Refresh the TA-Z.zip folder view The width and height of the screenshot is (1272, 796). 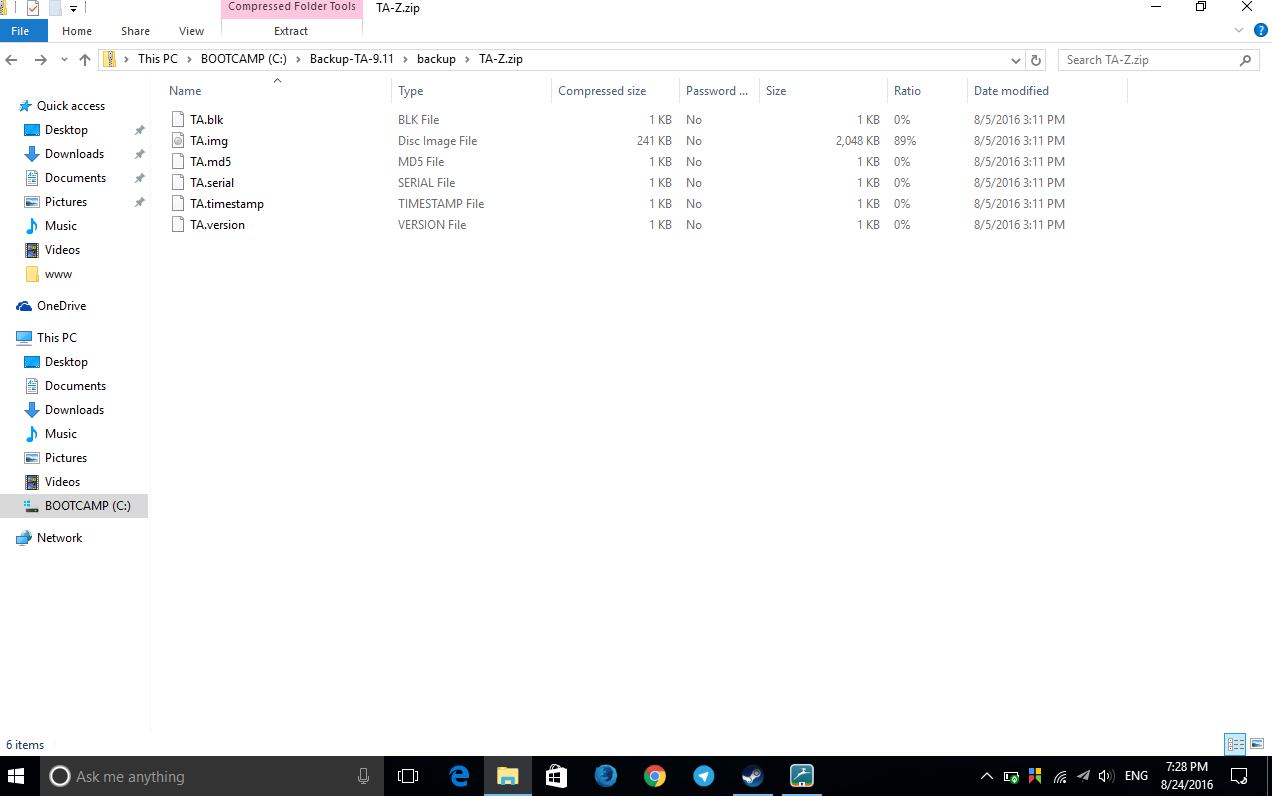pyautogui.click(x=1036, y=60)
